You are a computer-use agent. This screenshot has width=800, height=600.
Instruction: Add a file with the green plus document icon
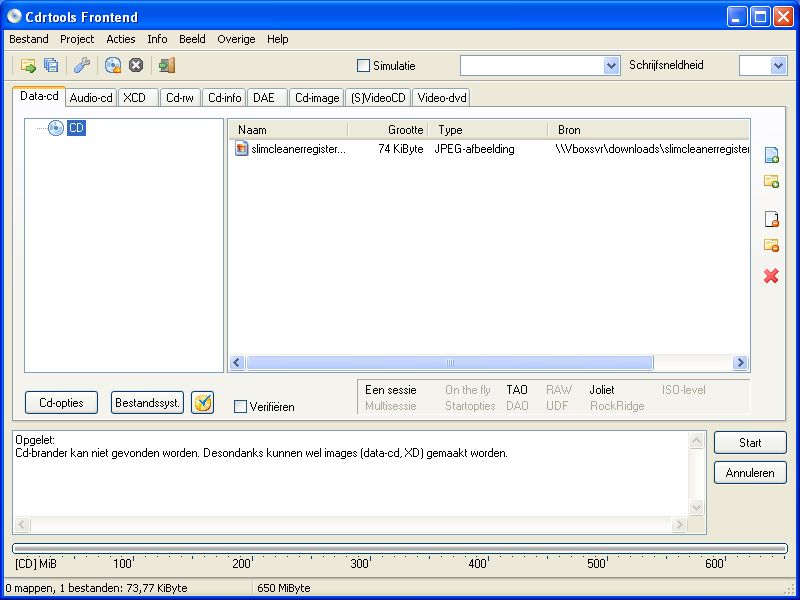770,155
